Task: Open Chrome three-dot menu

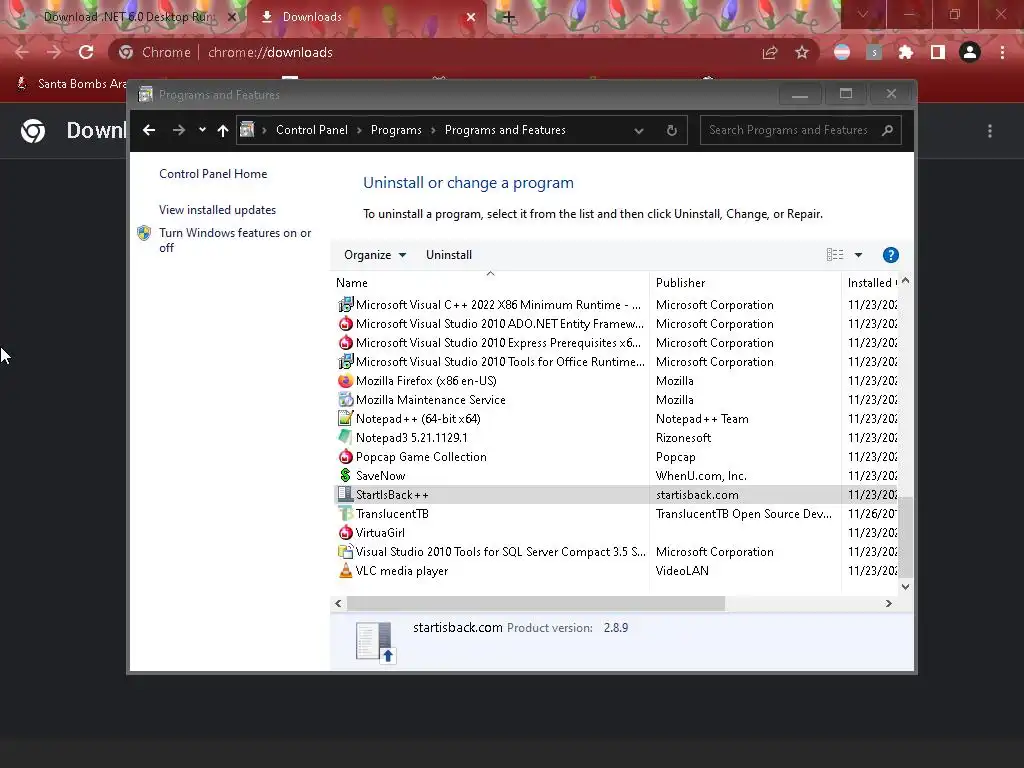Action: tap(1002, 52)
